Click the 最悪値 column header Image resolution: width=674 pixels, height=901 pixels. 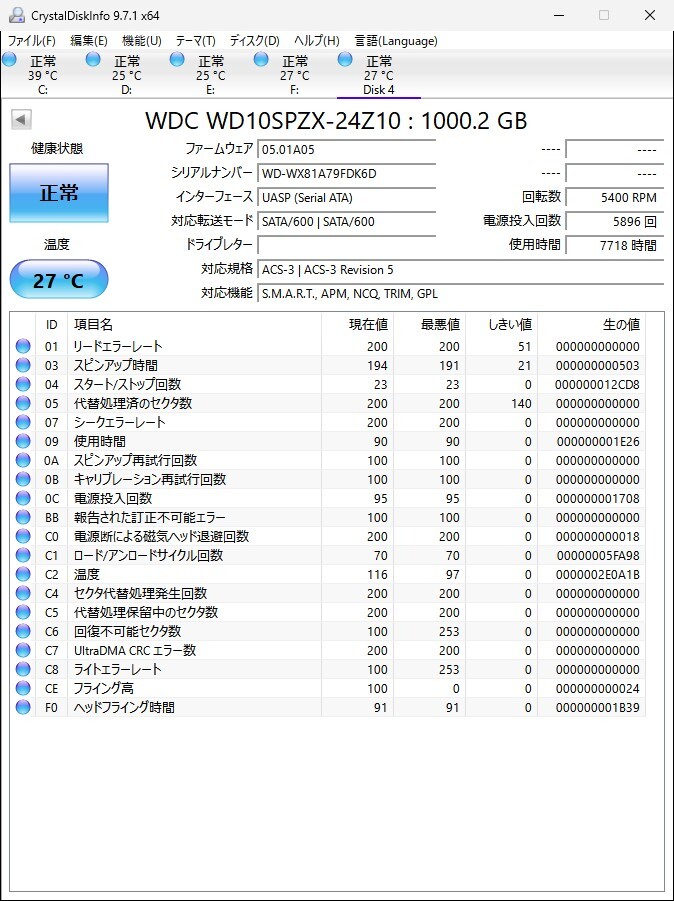[429, 325]
